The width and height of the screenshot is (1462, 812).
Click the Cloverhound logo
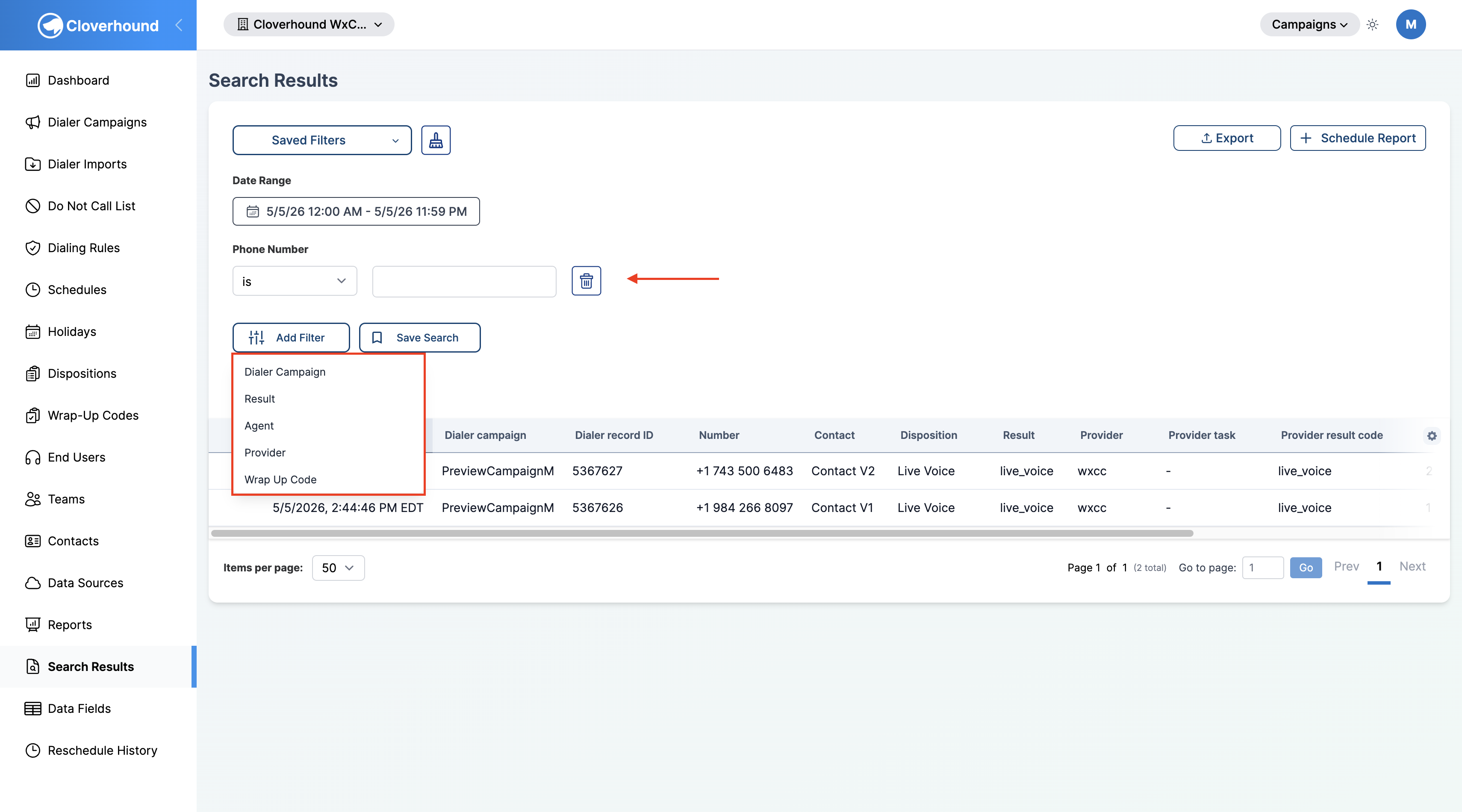pos(98,26)
